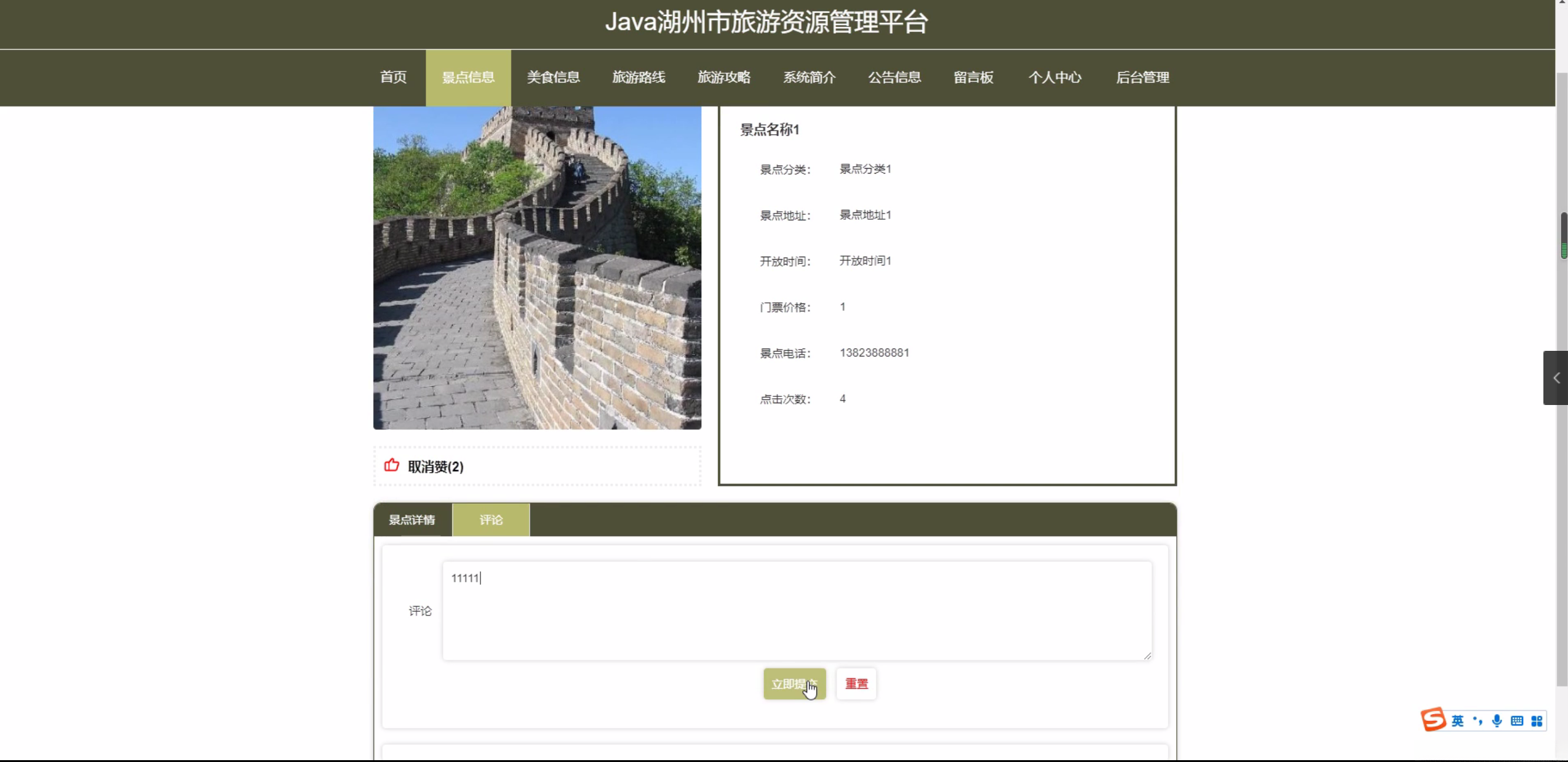Click inside the 评论 text area
Screen dimensions: 1568x762
coord(797,611)
